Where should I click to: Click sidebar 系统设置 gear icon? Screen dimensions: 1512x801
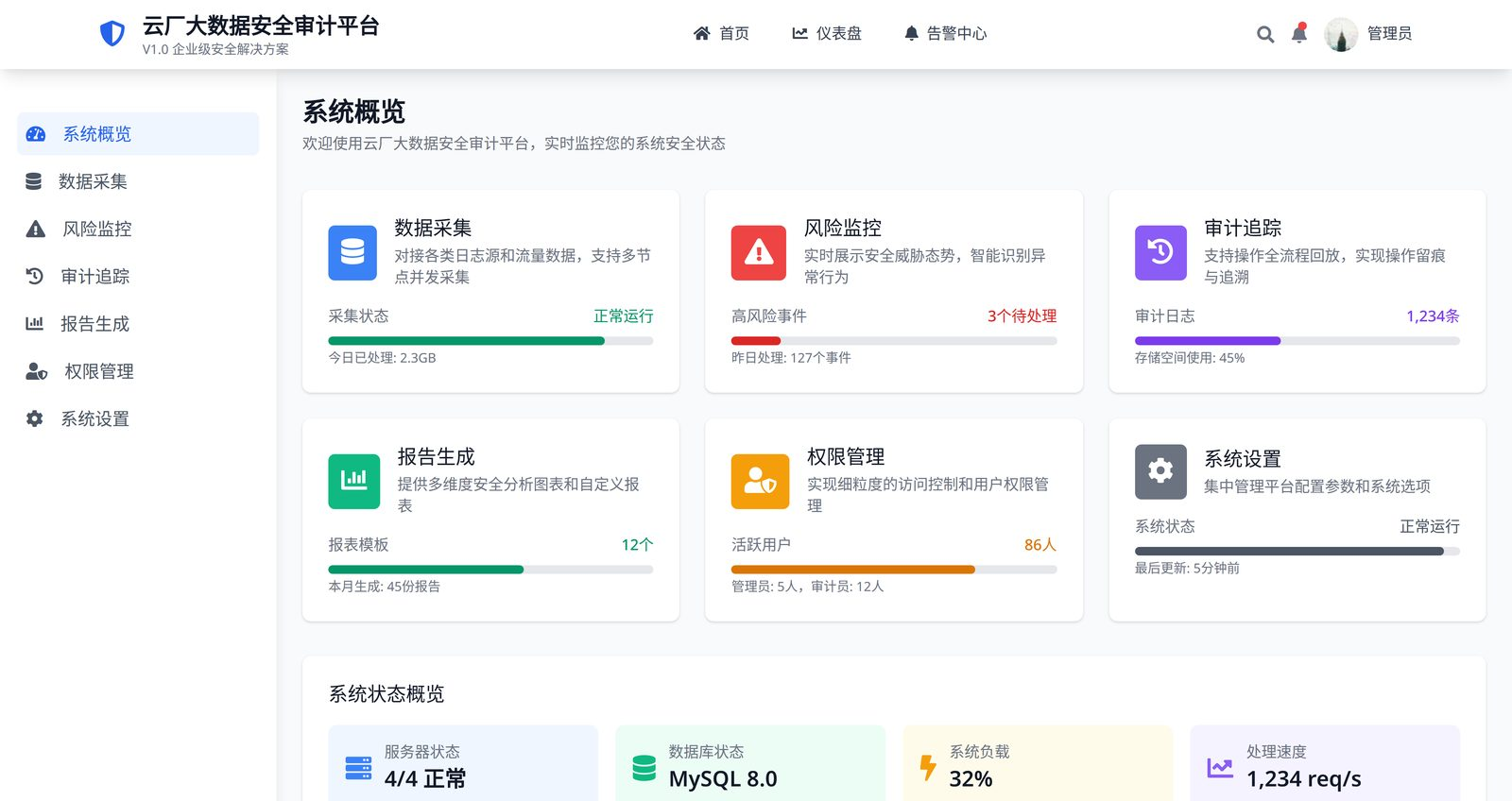coord(34,418)
